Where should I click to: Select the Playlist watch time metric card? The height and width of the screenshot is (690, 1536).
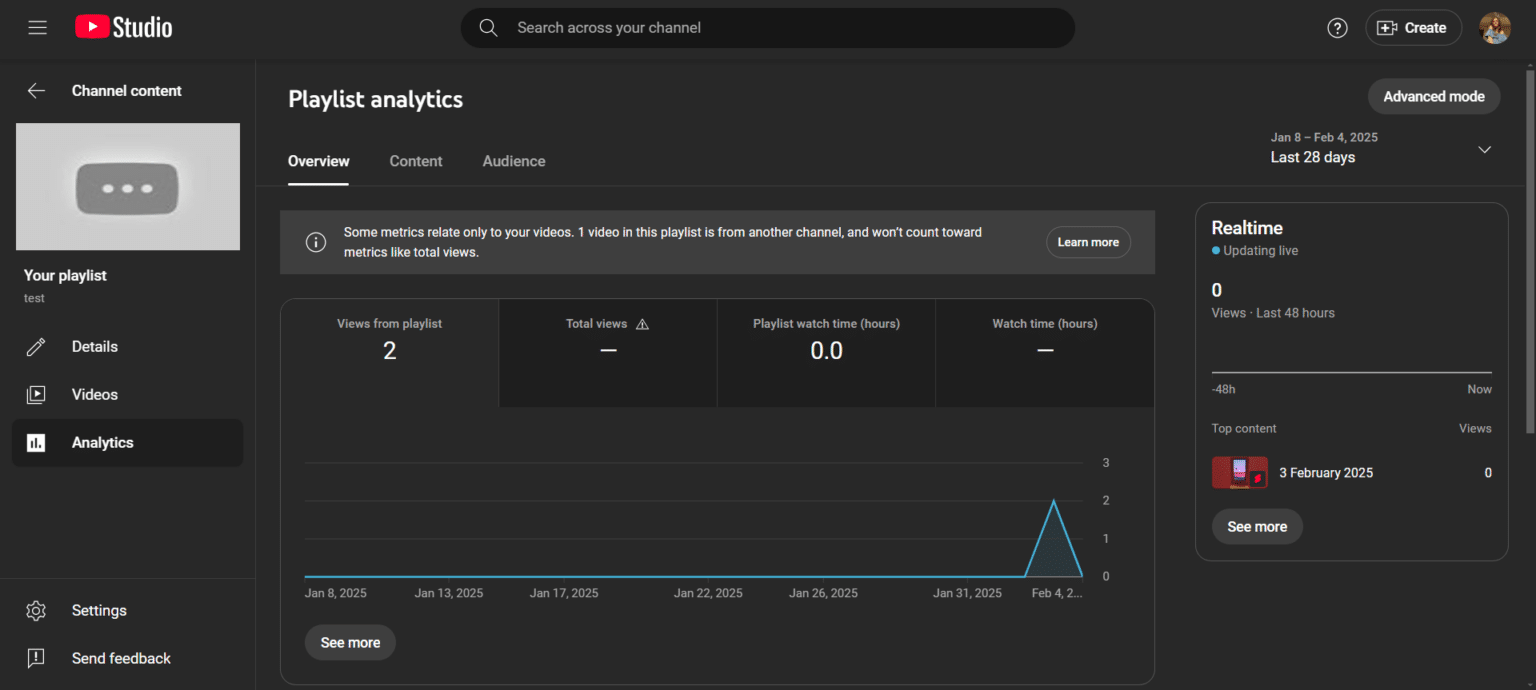coord(826,339)
